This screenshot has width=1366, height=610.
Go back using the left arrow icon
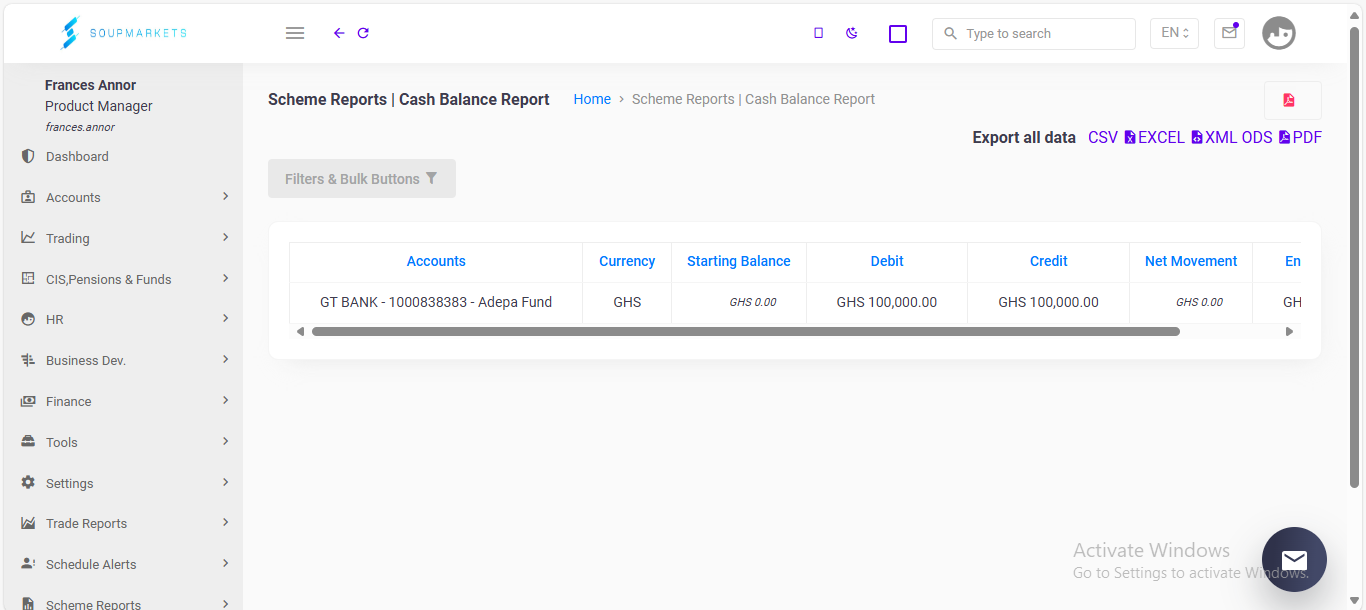(339, 33)
